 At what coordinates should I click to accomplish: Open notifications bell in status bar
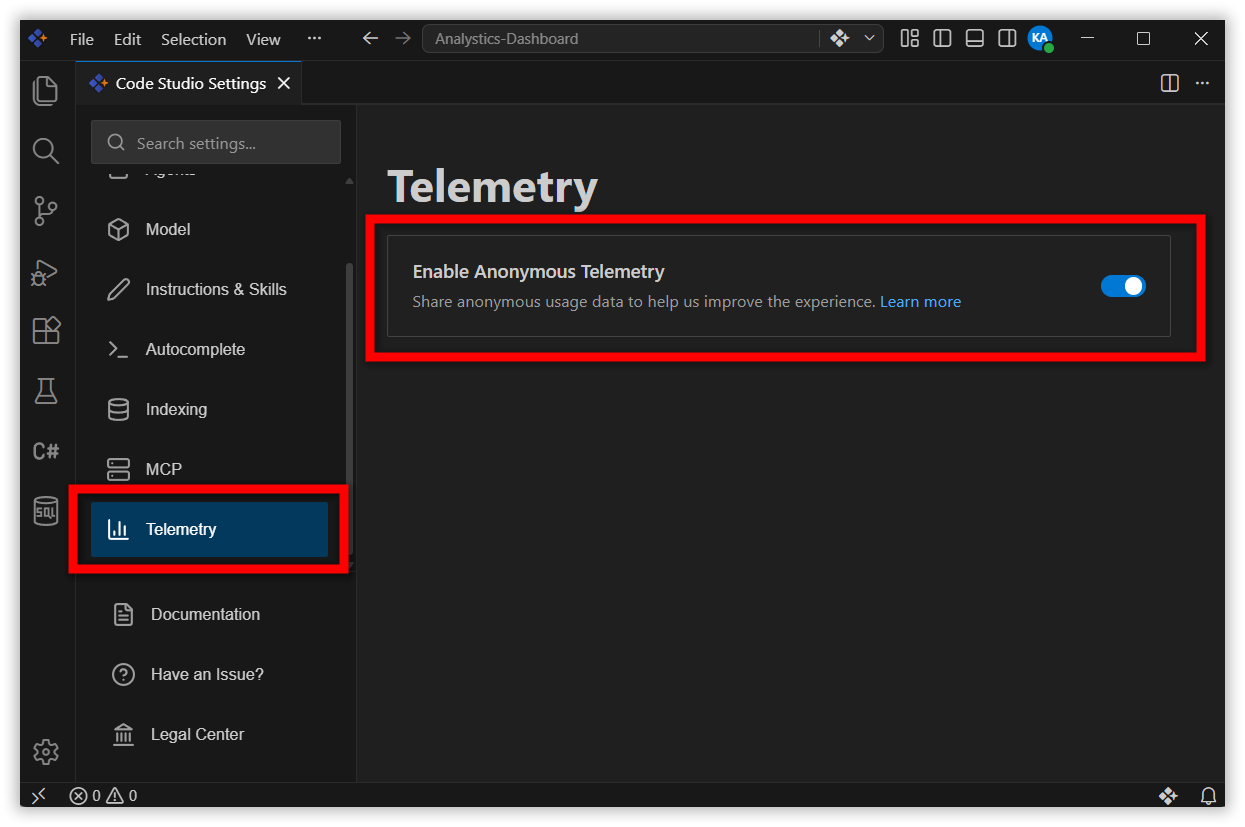tap(1208, 796)
